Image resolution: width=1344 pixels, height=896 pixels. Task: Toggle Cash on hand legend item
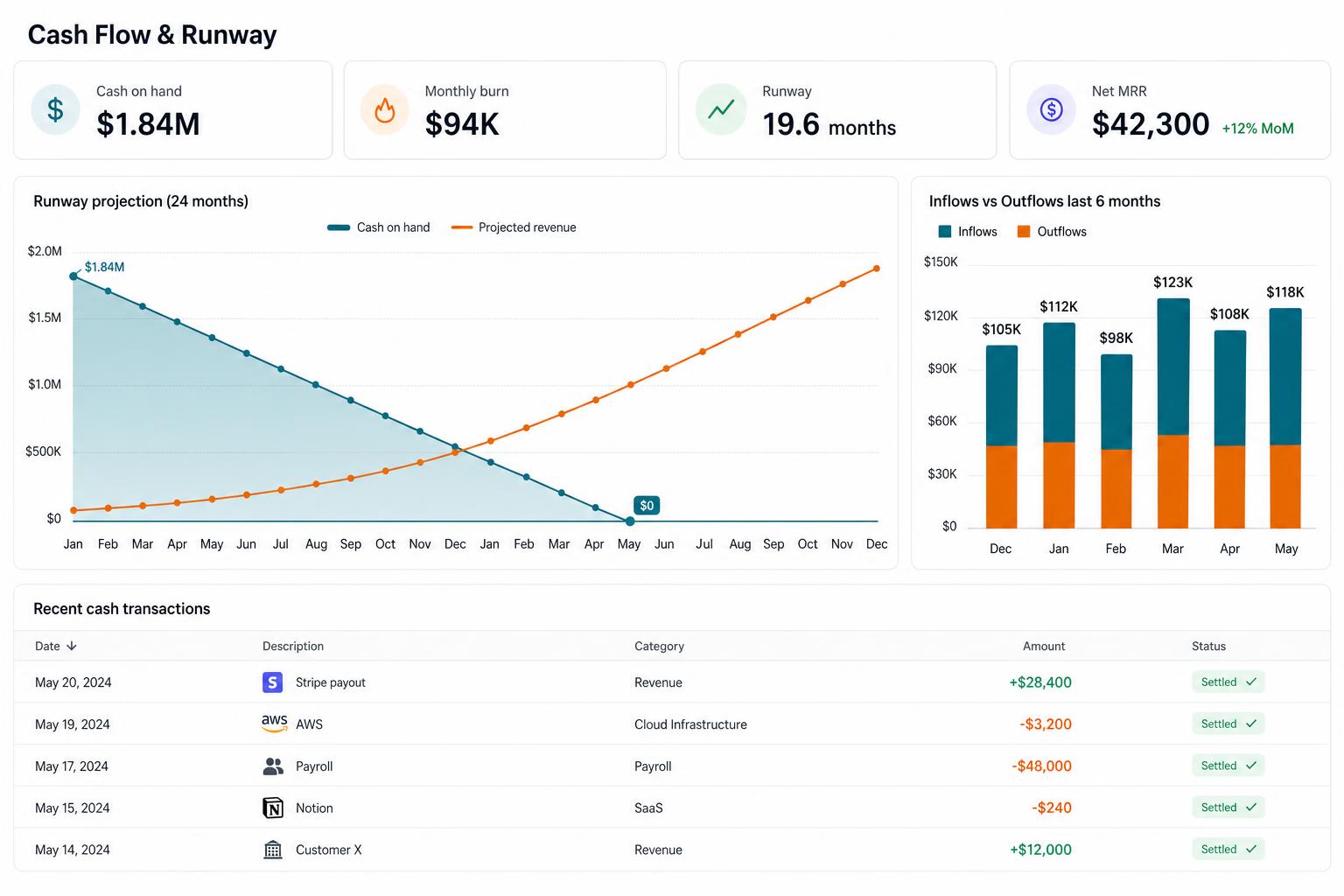pos(379,227)
